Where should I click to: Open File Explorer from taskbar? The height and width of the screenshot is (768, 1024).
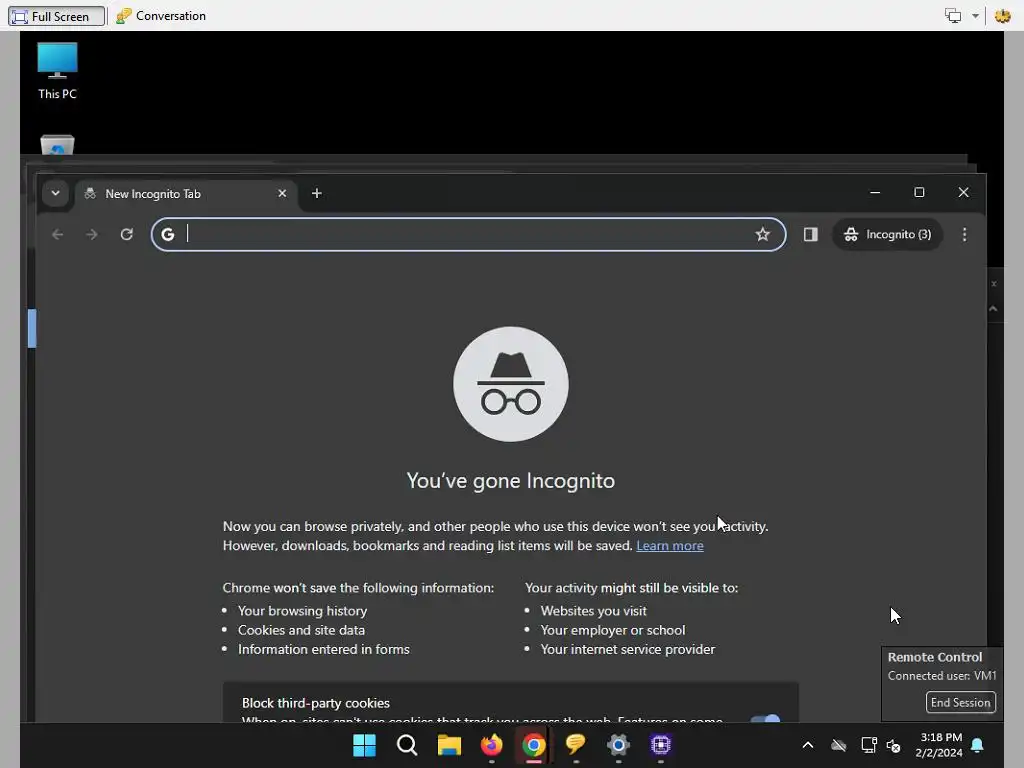coord(449,745)
